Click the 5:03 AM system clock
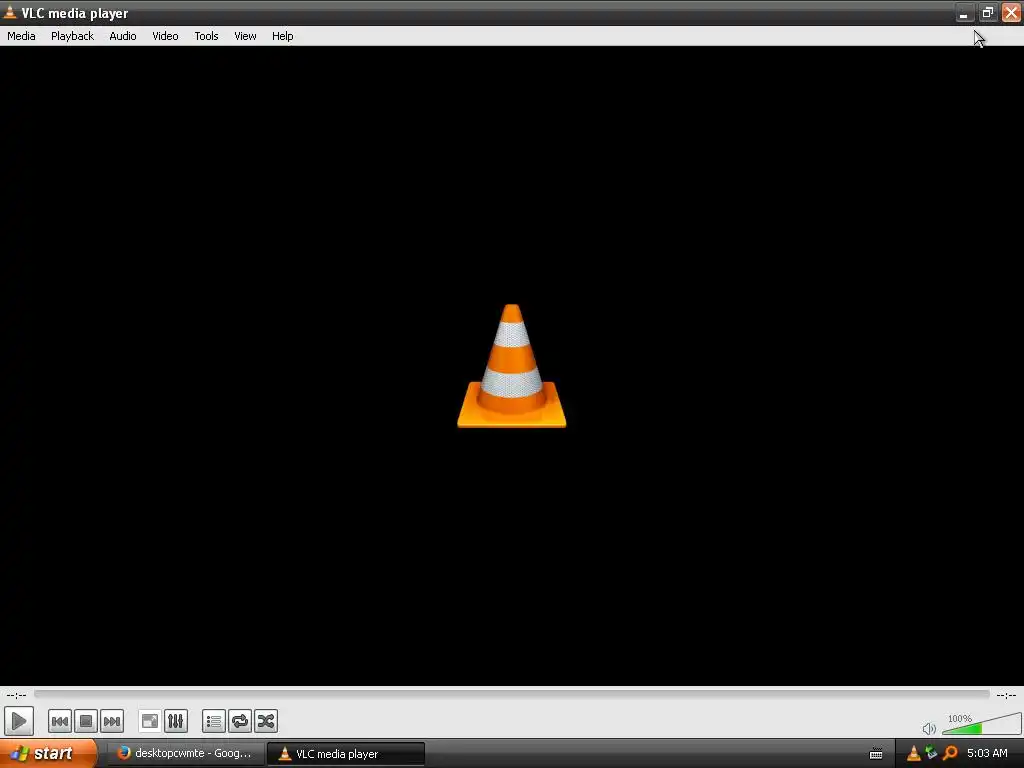The image size is (1024, 768). tap(987, 754)
